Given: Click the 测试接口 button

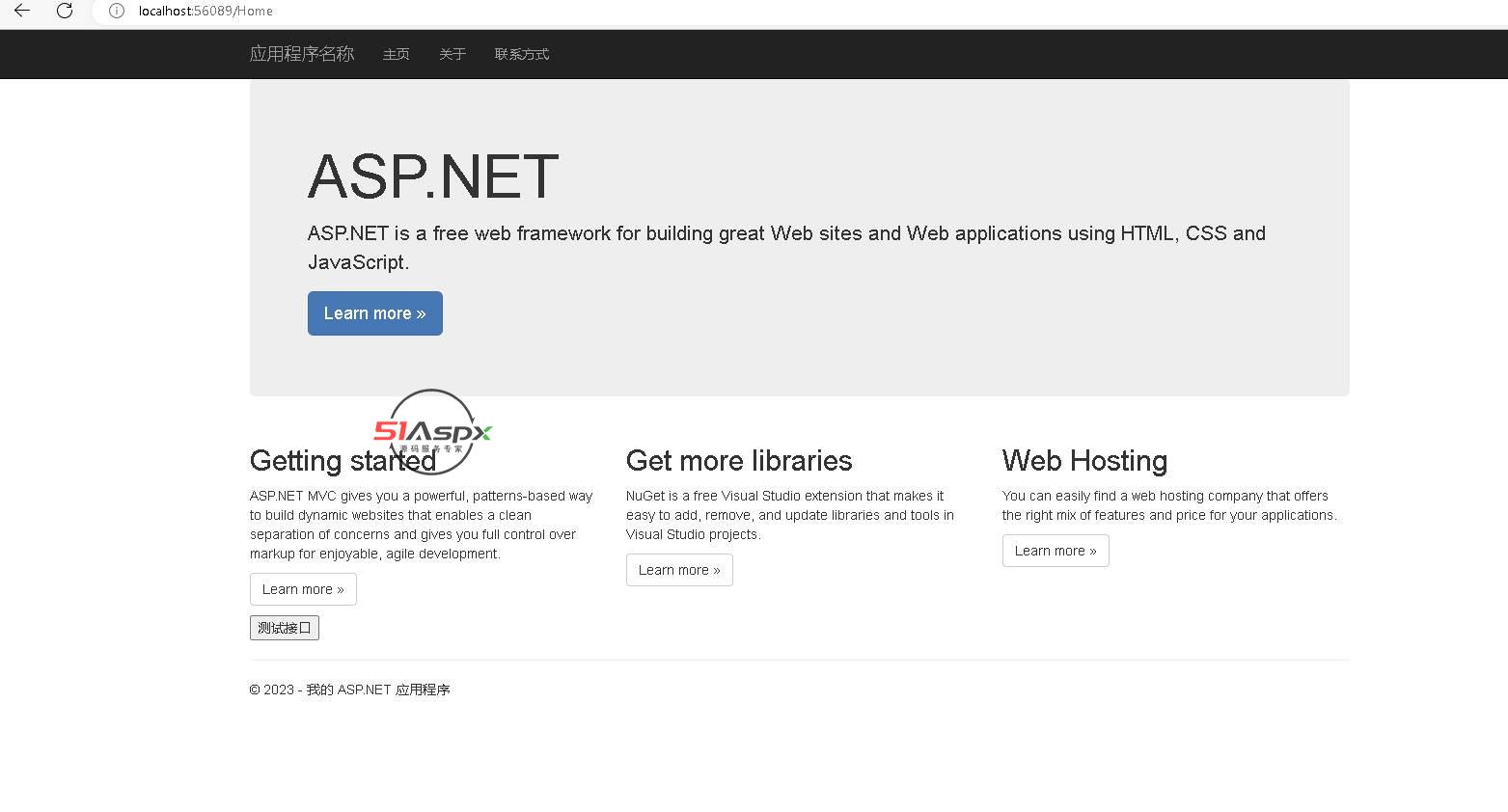Looking at the screenshot, I should click(285, 628).
